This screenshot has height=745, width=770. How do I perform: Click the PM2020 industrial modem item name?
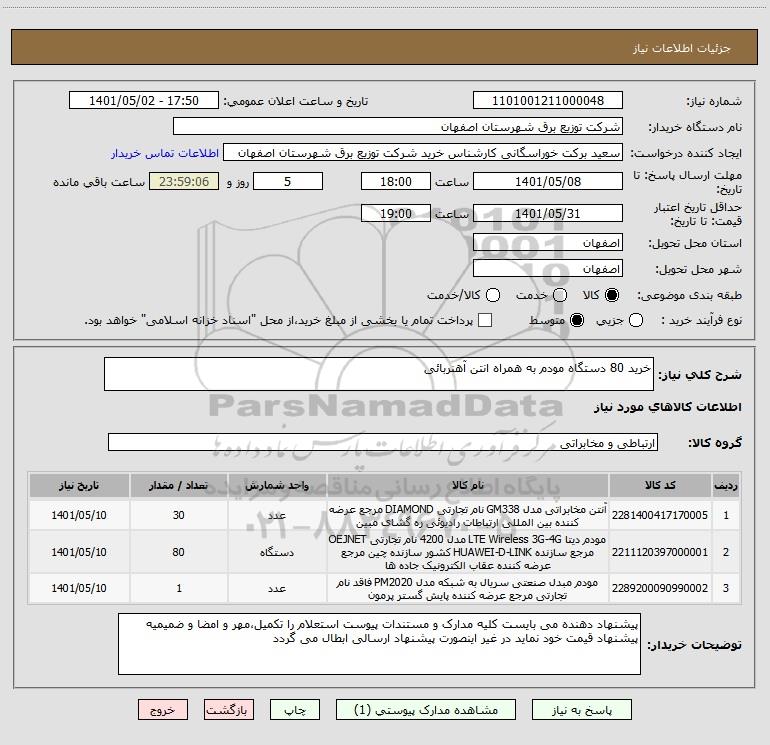(x=468, y=589)
